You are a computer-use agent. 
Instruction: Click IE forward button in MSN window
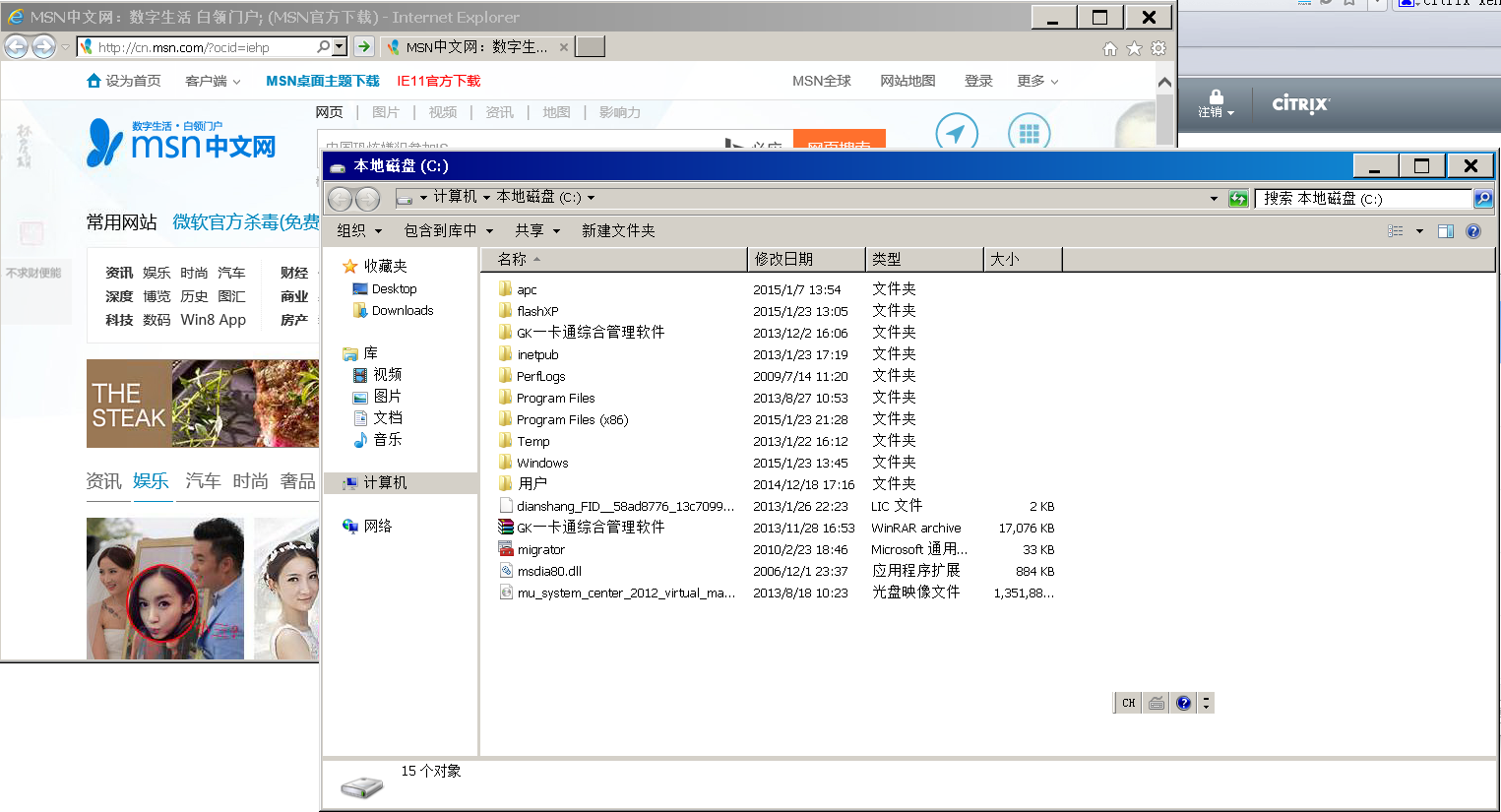(43, 46)
